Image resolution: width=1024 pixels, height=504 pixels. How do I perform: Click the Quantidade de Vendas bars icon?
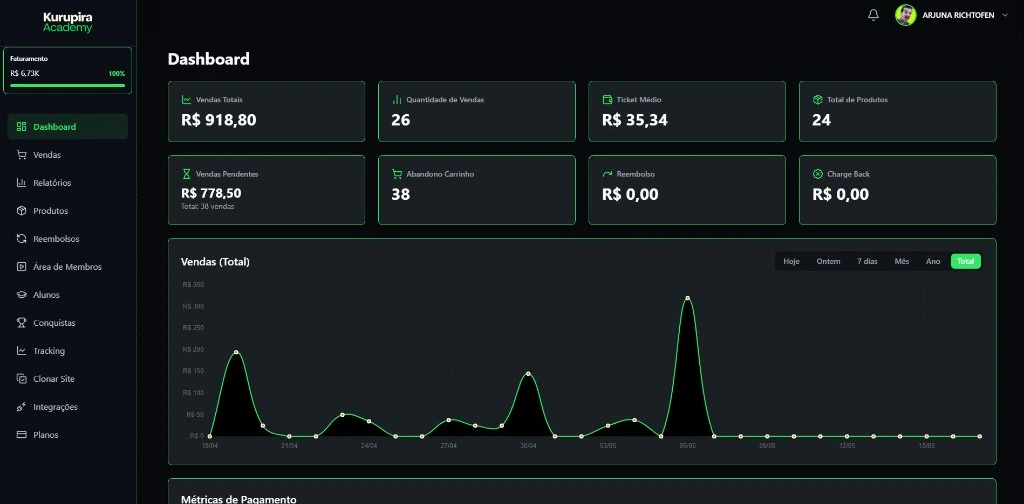[x=396, y=100]
